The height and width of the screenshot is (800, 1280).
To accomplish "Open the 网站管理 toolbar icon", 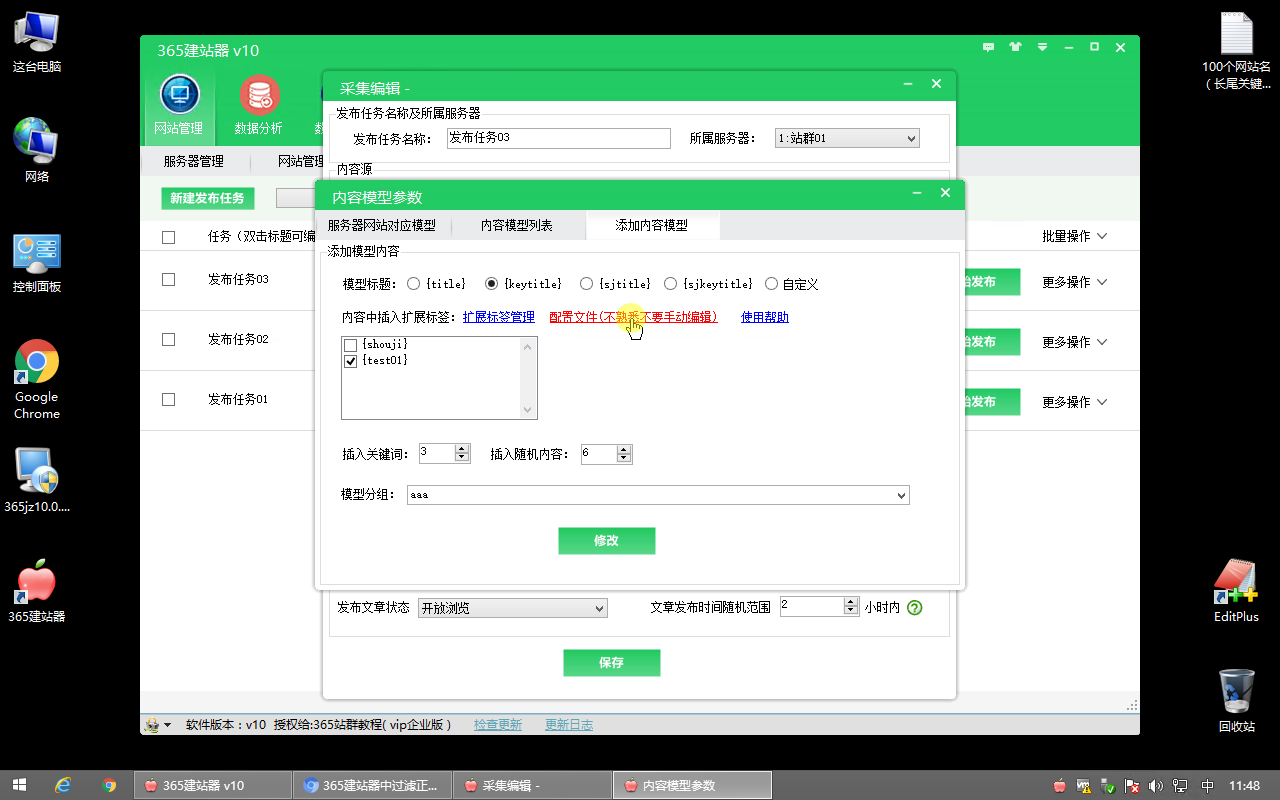I will point(178,107).
